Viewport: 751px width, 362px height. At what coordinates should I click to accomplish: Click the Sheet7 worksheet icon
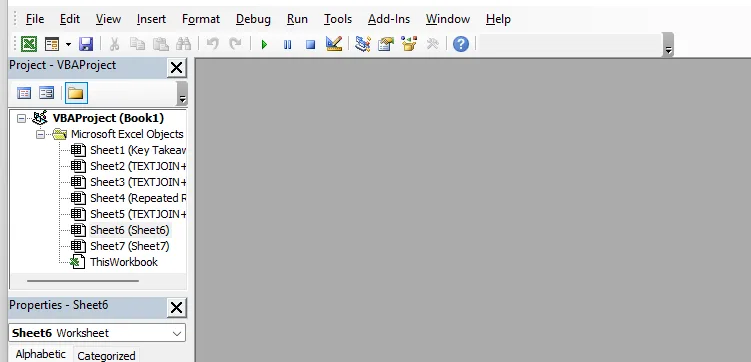(78, 246)
